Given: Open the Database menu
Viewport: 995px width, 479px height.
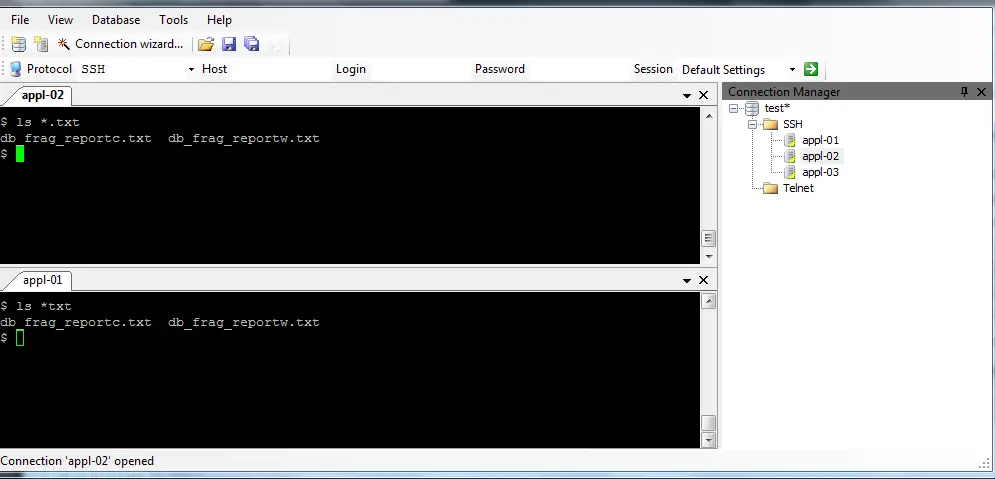Looking at the screenshot, I should [116, 20].
